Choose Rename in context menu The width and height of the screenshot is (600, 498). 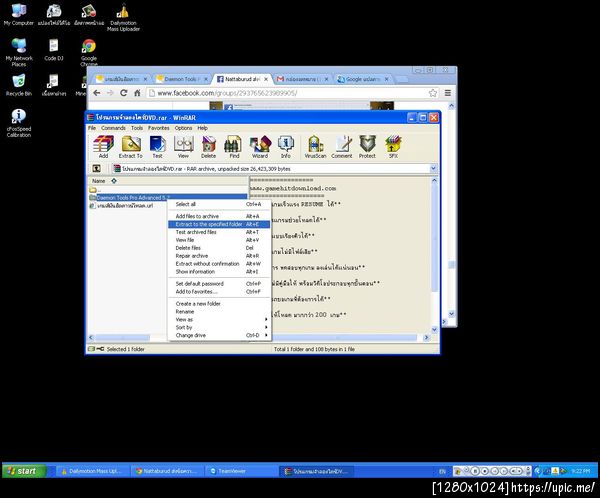pos(219,312)
